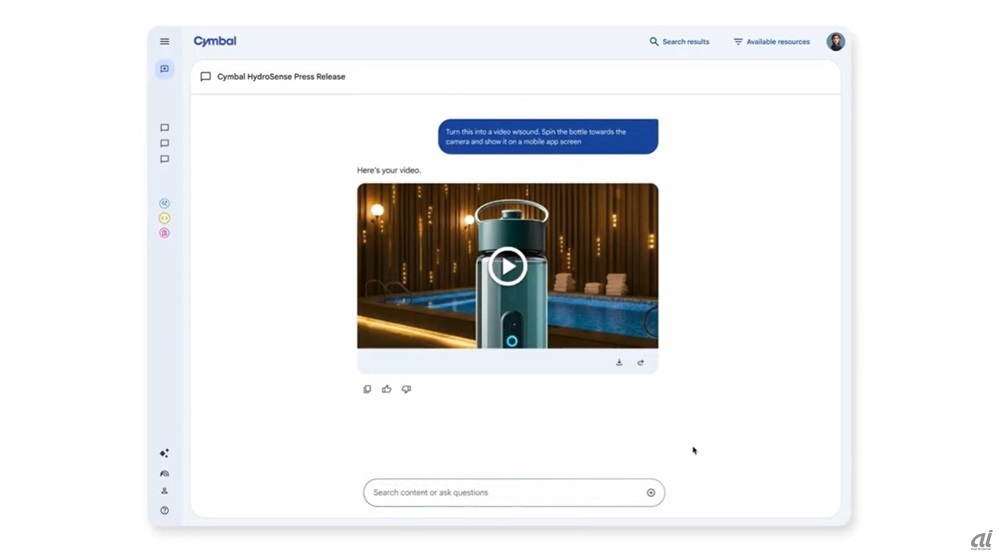Open the third chat history item

pos(165,159)
